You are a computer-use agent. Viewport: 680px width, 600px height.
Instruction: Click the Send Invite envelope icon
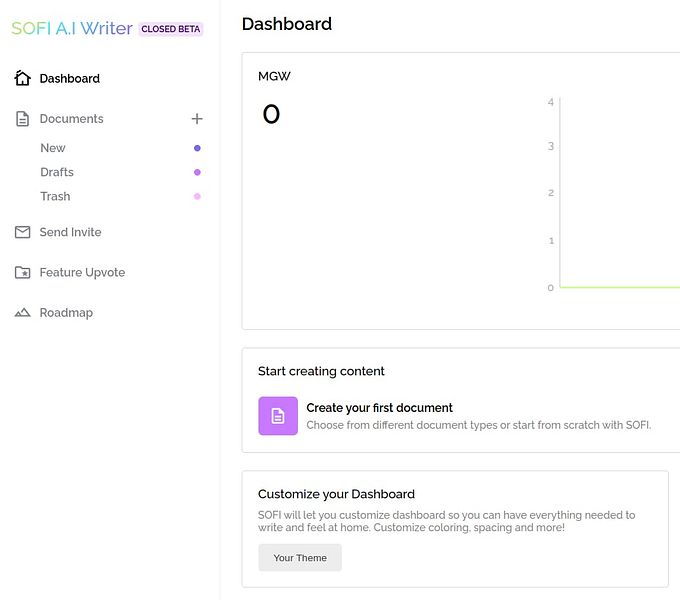pyautogui.click(x=22, y=232)
